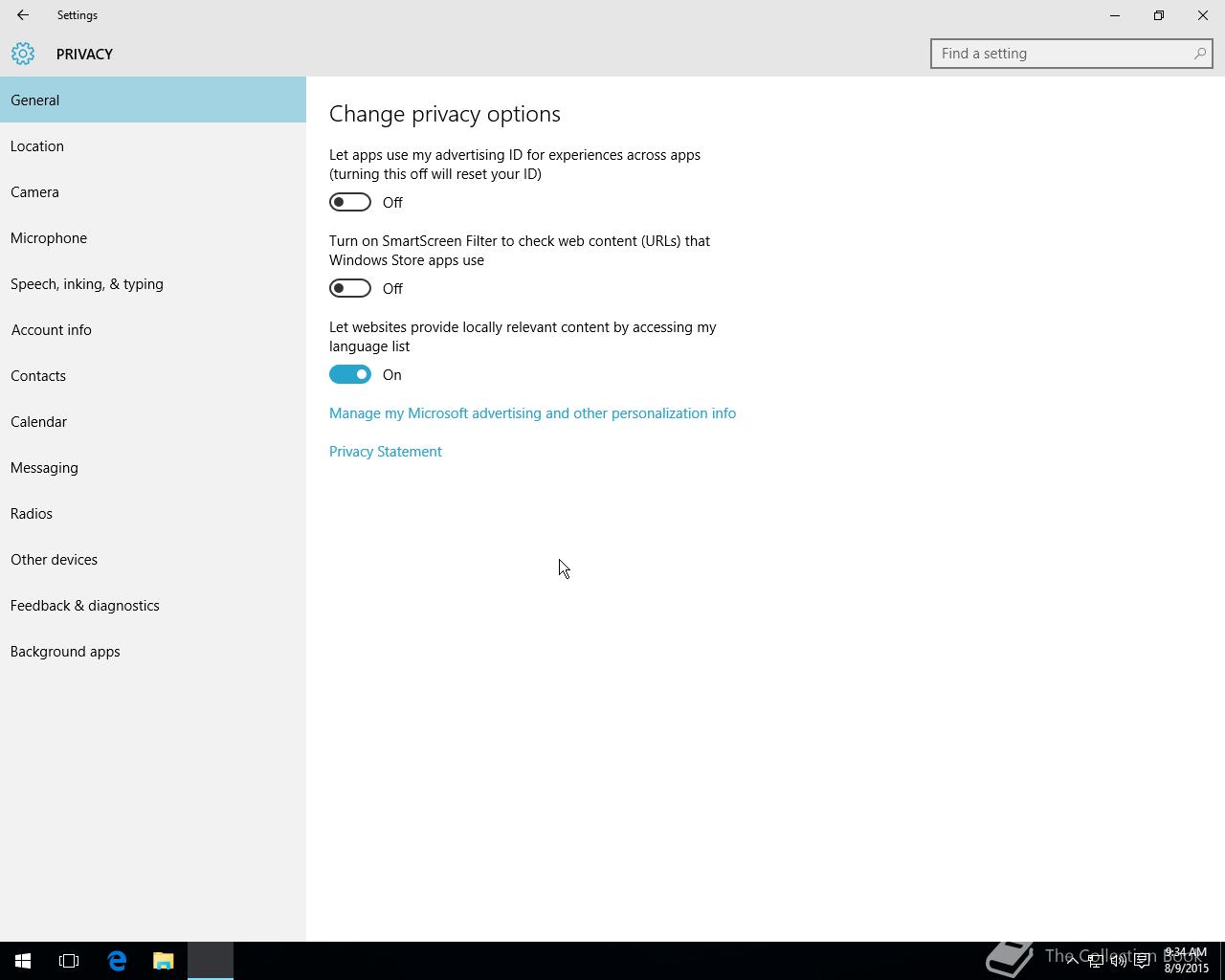This screenshot has width=1225, height=980.
Task: Open Feedback & diagnostics settings
Action: pyautogui.click(x=153, y=605)
